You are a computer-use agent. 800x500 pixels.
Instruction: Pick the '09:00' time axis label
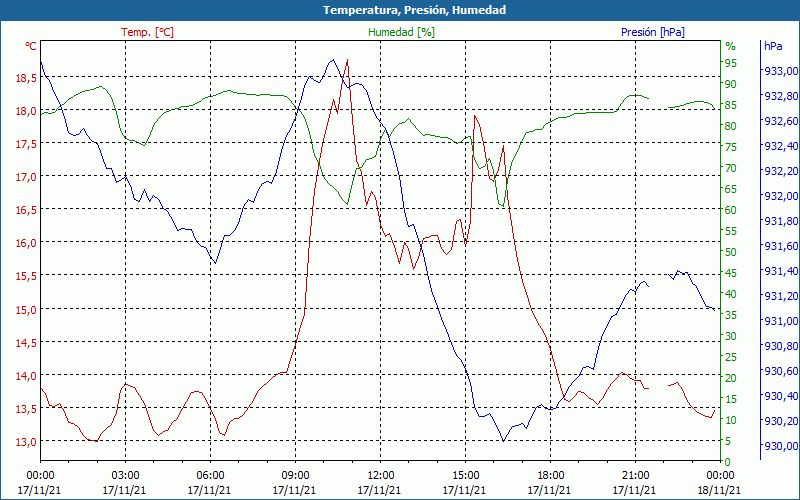coord(295,476)
